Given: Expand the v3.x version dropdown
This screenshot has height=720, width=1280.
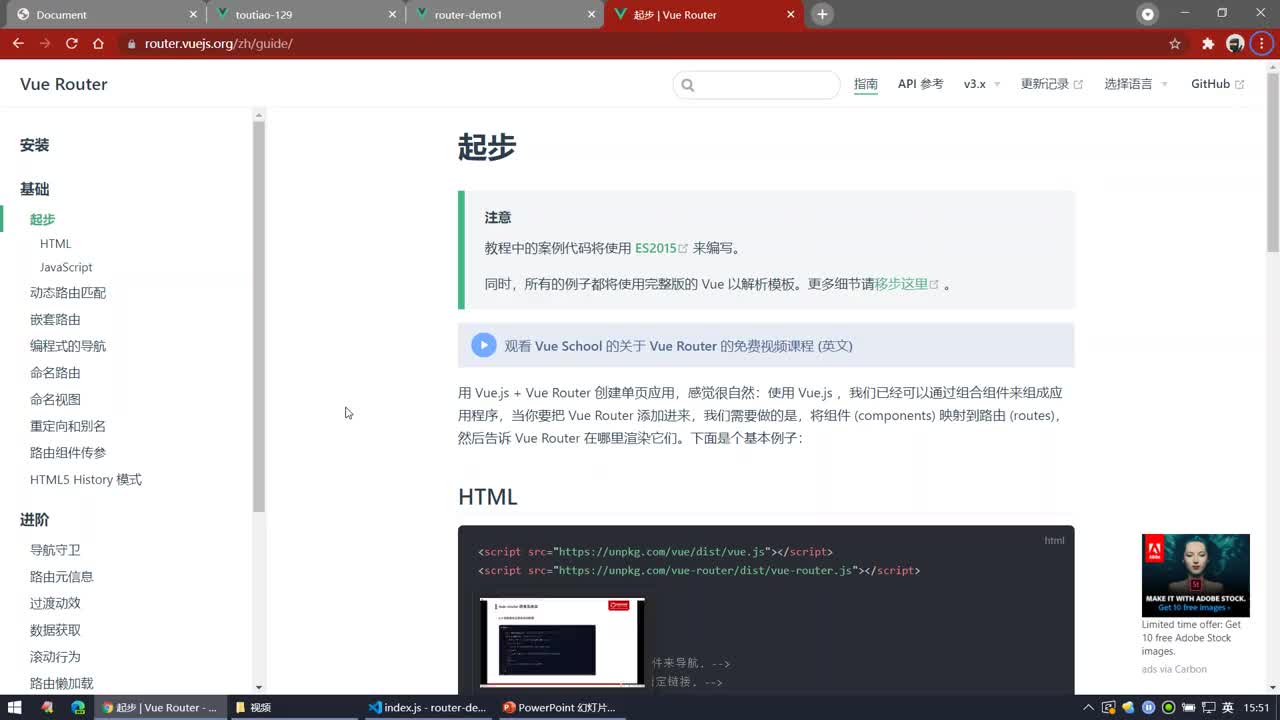Looking at the screenshot, I should [982, 84].
